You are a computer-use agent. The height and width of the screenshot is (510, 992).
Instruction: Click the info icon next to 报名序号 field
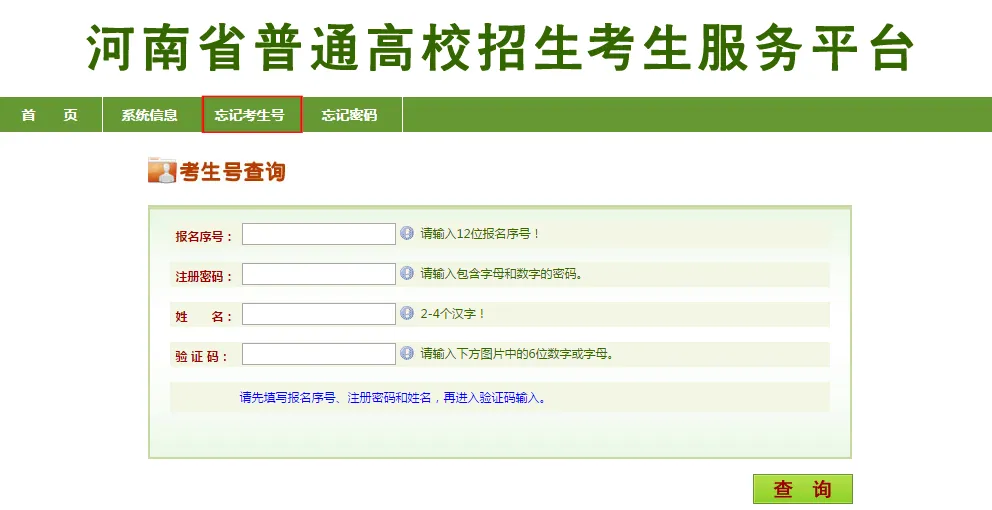[x=407, y=233]
